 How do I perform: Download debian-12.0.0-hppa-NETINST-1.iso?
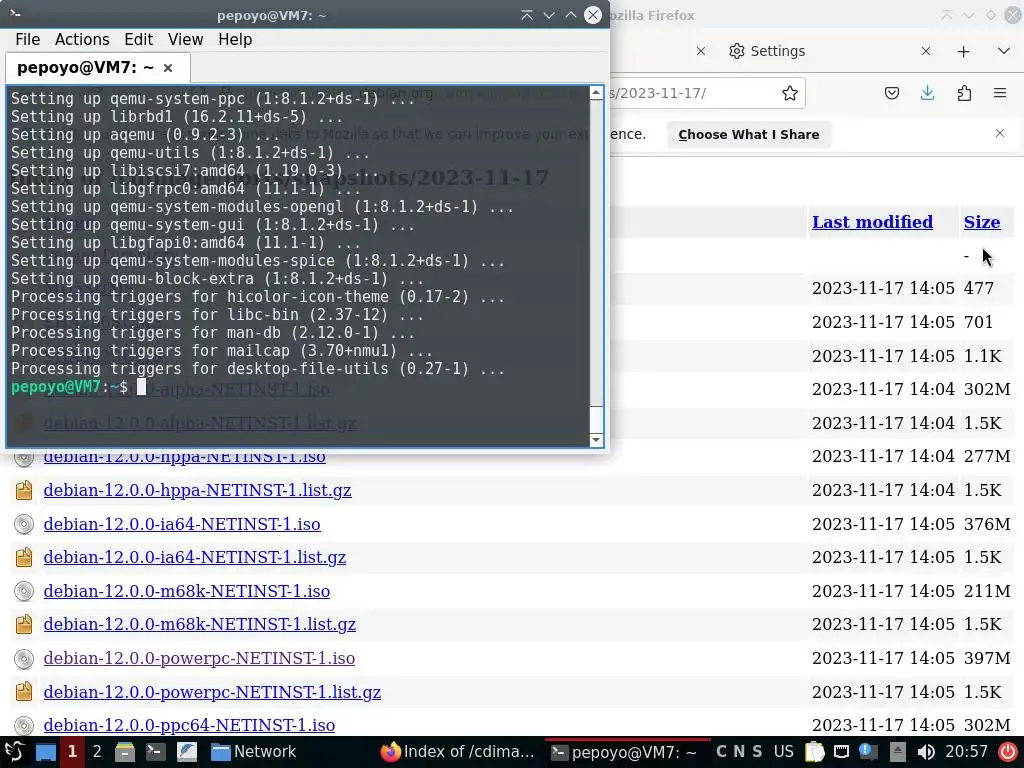click(x=184, y=456)
